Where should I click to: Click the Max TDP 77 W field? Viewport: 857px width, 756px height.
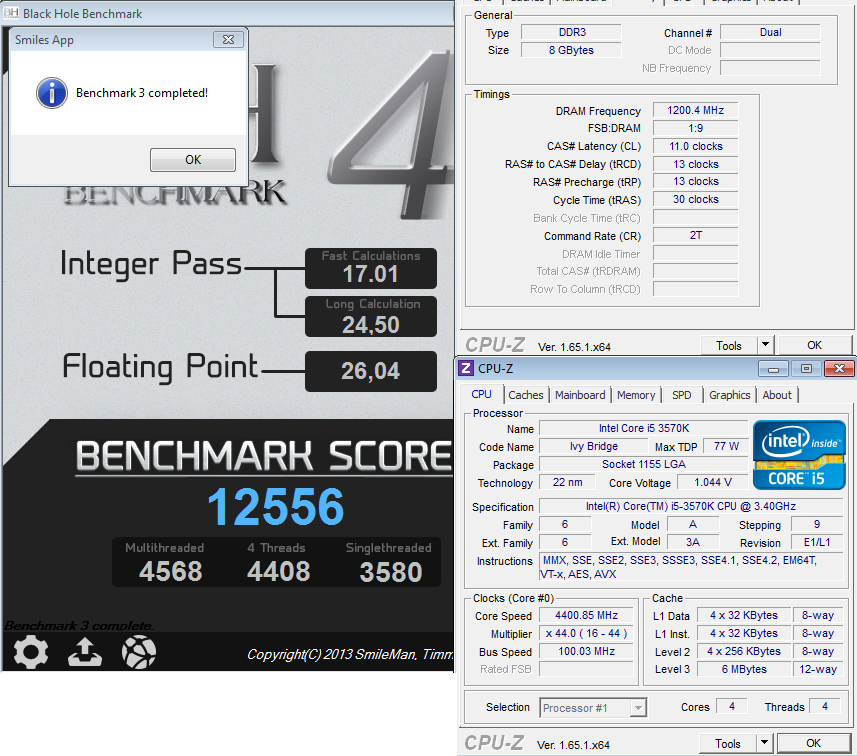(726, 447)
